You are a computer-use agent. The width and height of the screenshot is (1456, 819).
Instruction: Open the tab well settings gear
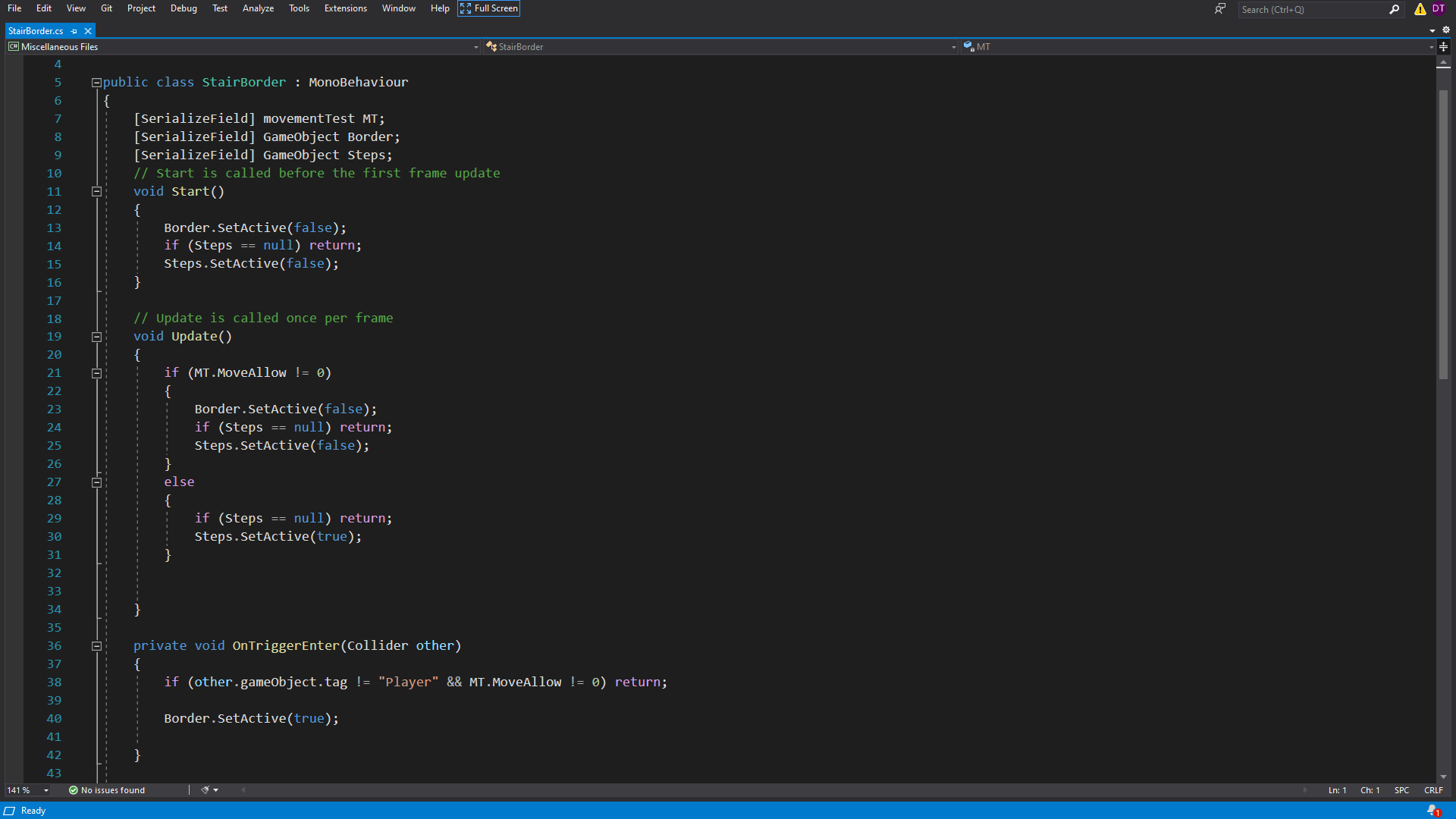[1445, 30]
